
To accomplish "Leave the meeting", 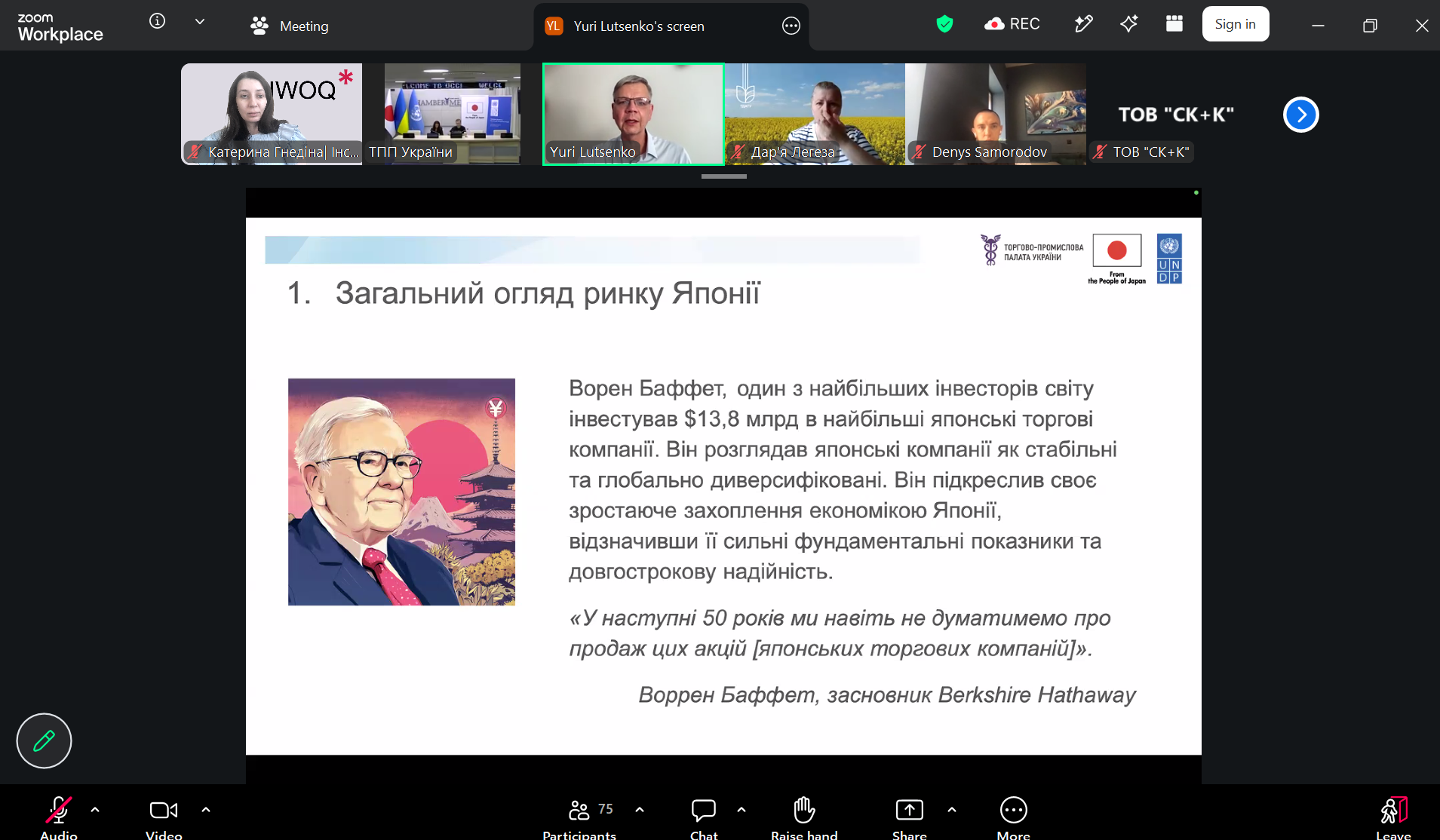I will [x=1393, y=817].
